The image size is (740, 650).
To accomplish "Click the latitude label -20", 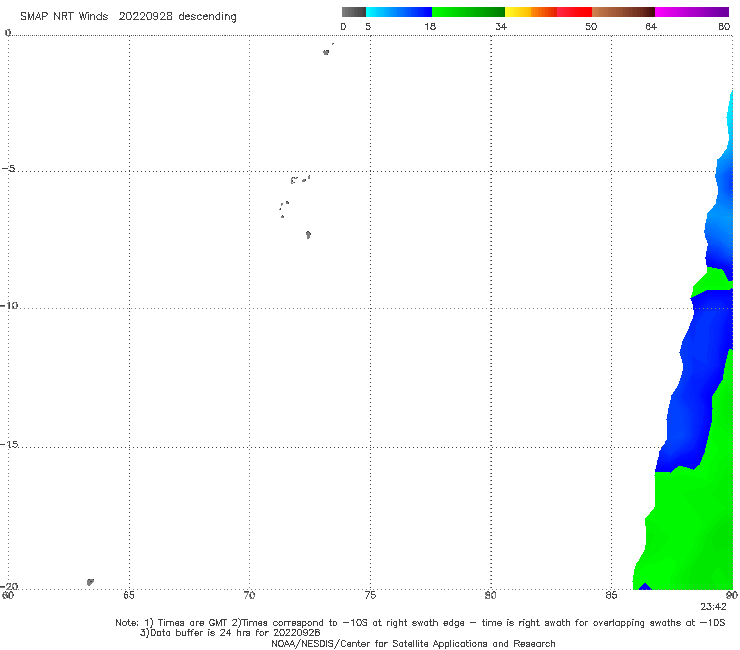I will point(9,586).
